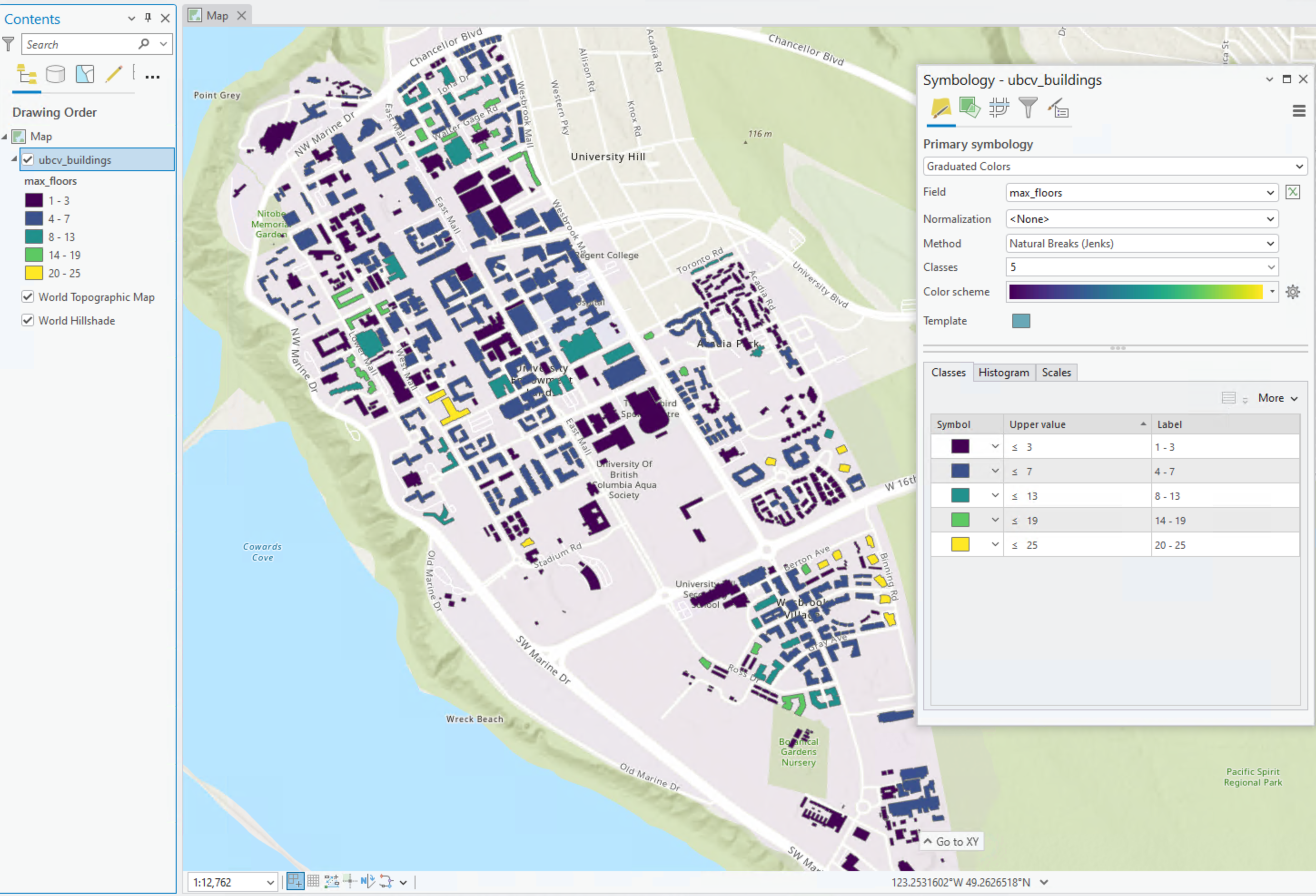Click the Go to XY button

[x=952, y=842]
